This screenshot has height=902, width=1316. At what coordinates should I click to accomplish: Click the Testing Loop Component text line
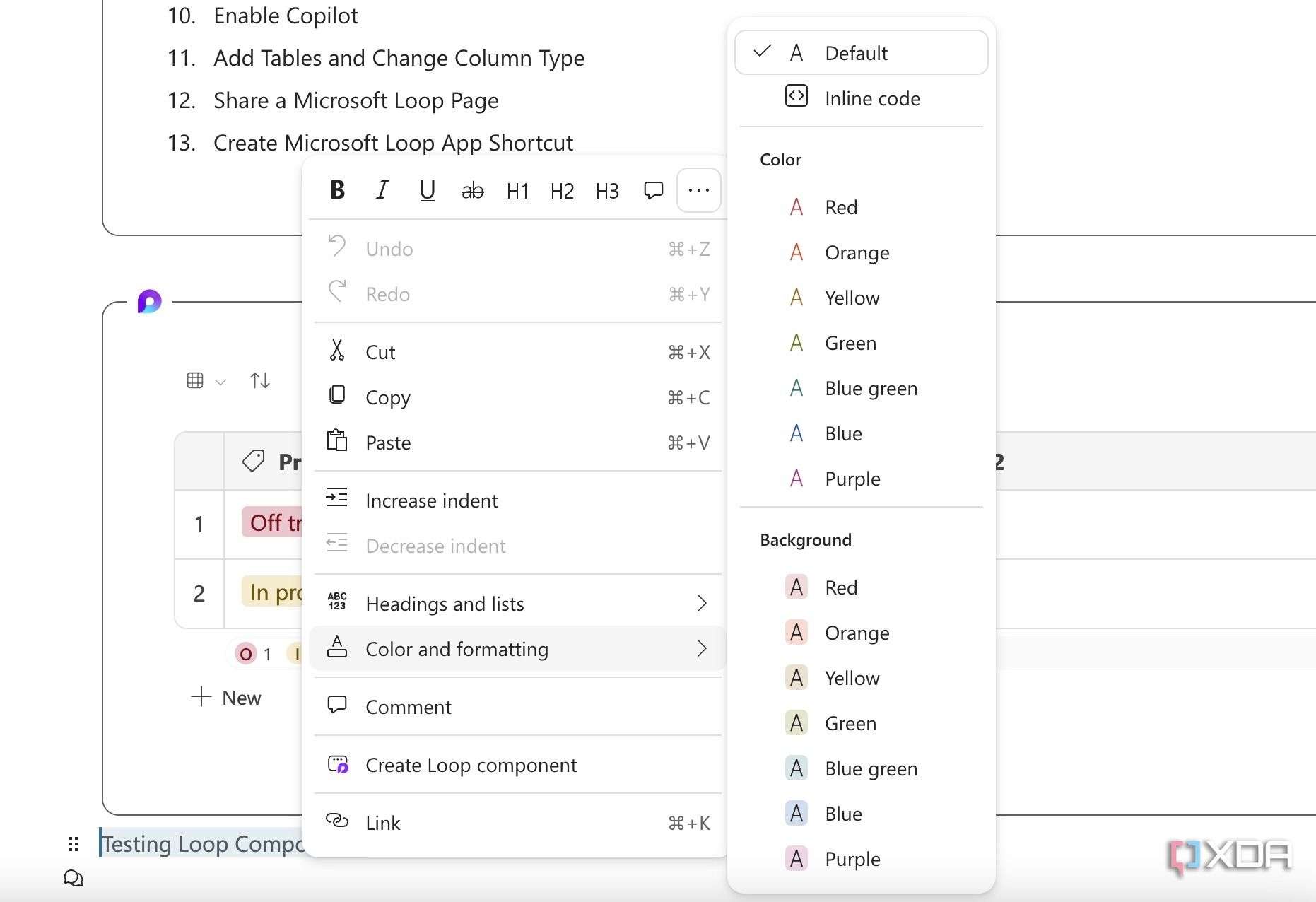click(x=203, y=844)
